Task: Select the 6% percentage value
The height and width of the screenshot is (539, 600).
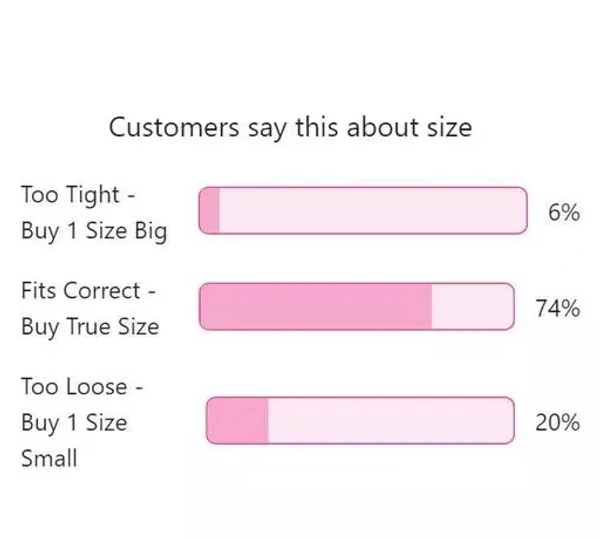Action: [564, 211]
